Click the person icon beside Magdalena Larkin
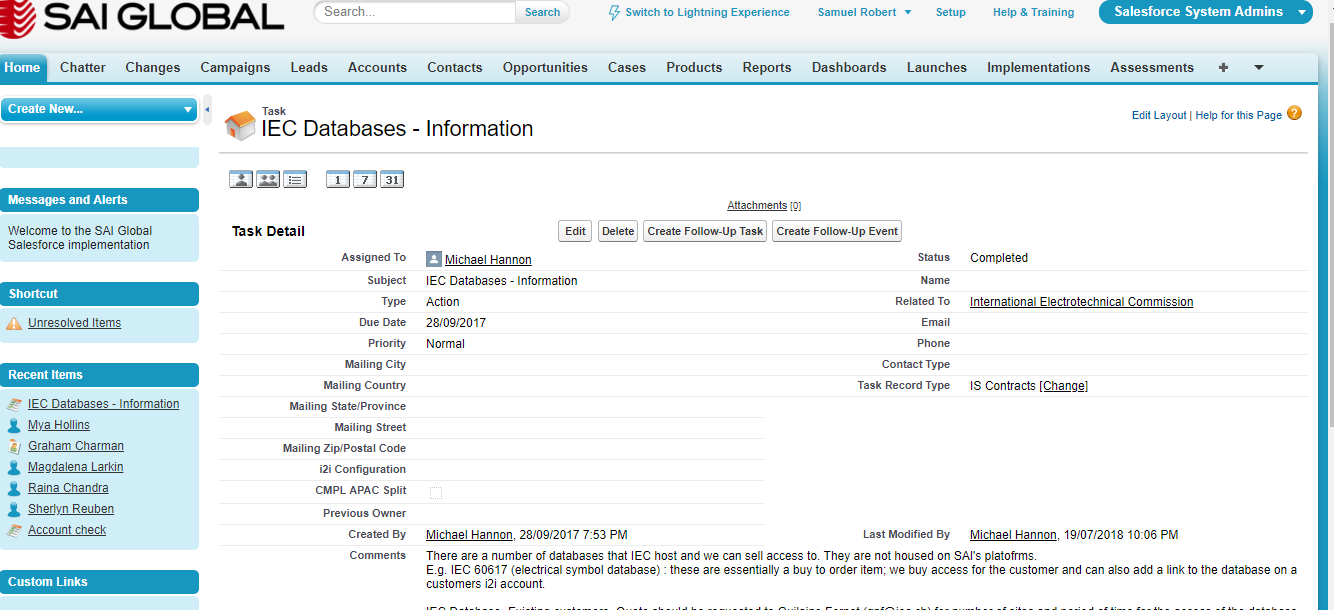The image size is (1334, 610). pyautogui.click(x=14, y=467)
